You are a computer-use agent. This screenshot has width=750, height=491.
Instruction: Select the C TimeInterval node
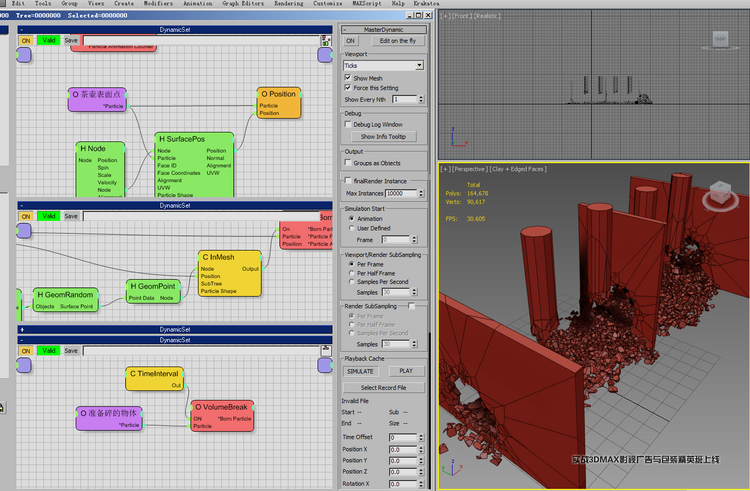[x=154, y=379]
